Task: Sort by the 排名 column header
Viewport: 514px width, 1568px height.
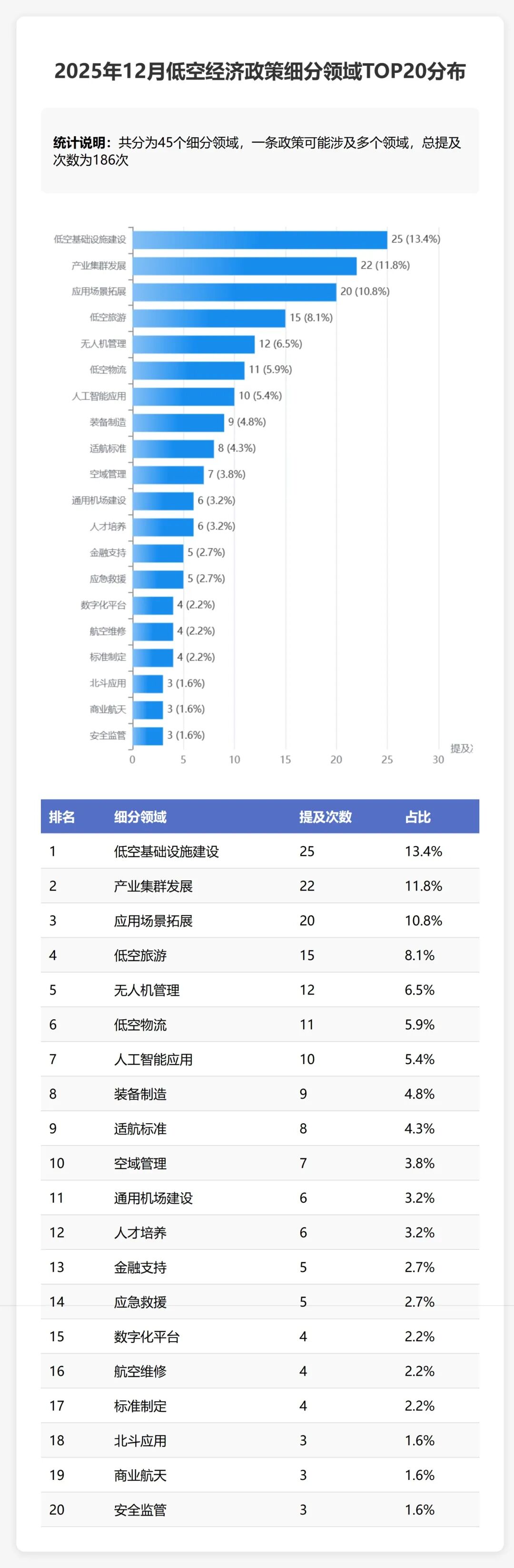Action: (62, 817)
